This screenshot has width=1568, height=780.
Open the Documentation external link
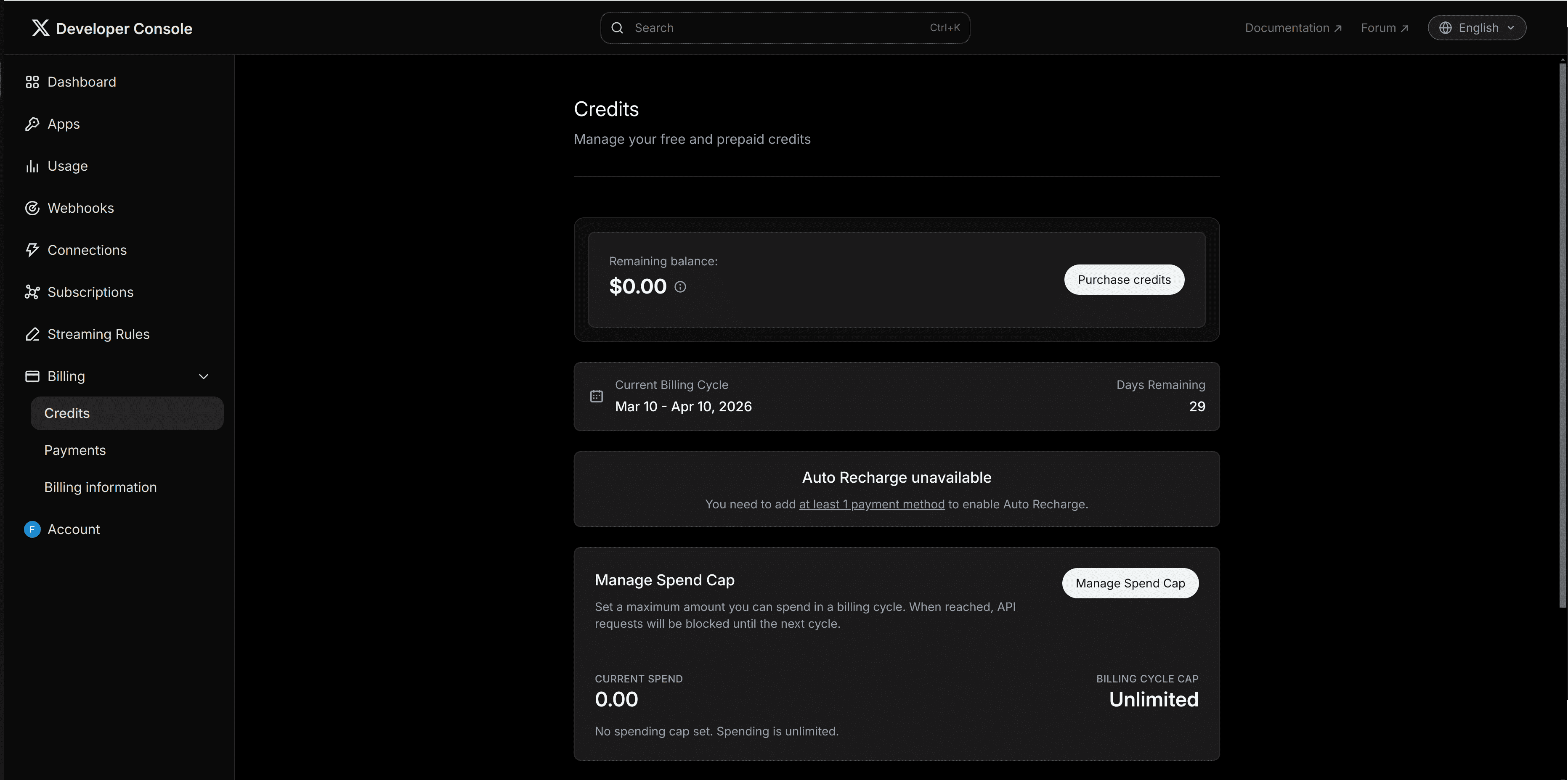(x=1293, y=28)
